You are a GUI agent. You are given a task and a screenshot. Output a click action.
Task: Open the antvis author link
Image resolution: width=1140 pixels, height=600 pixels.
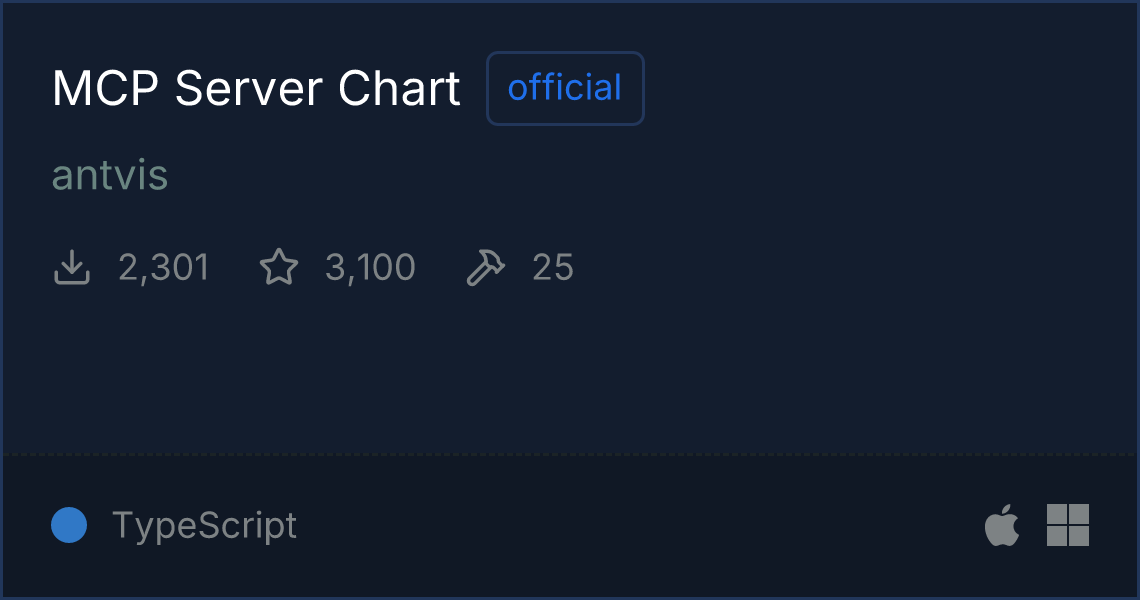110,176
